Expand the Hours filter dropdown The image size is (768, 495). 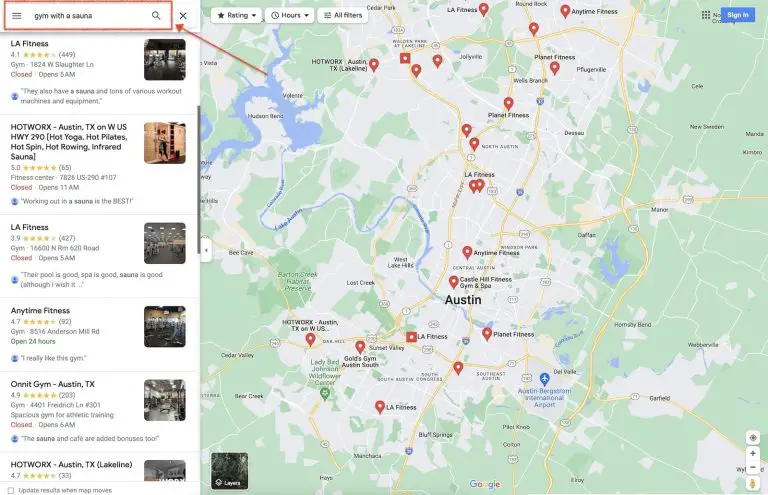288,16
